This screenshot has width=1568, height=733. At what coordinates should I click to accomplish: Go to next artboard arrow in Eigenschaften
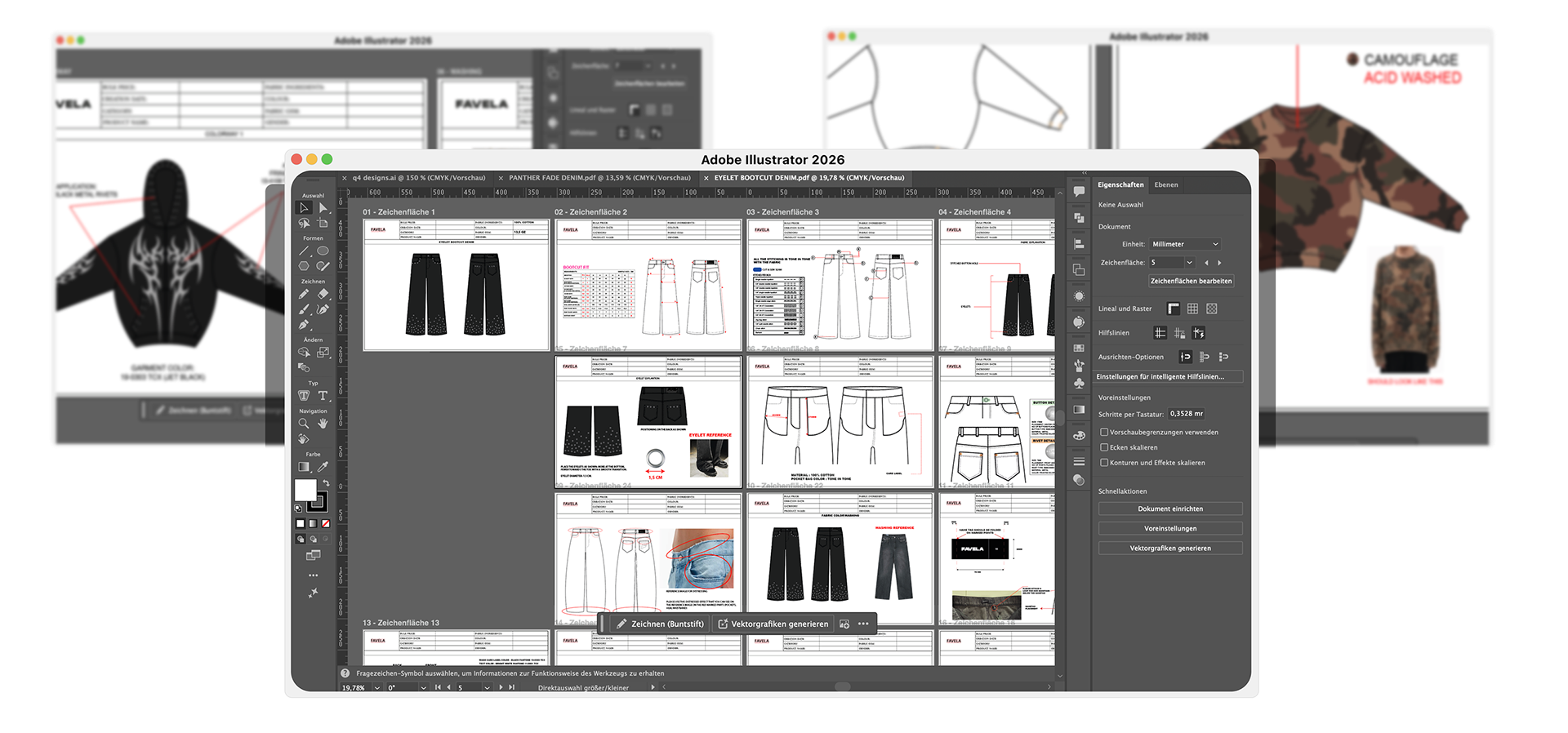pyautogui.click(x=1219, y=263)
